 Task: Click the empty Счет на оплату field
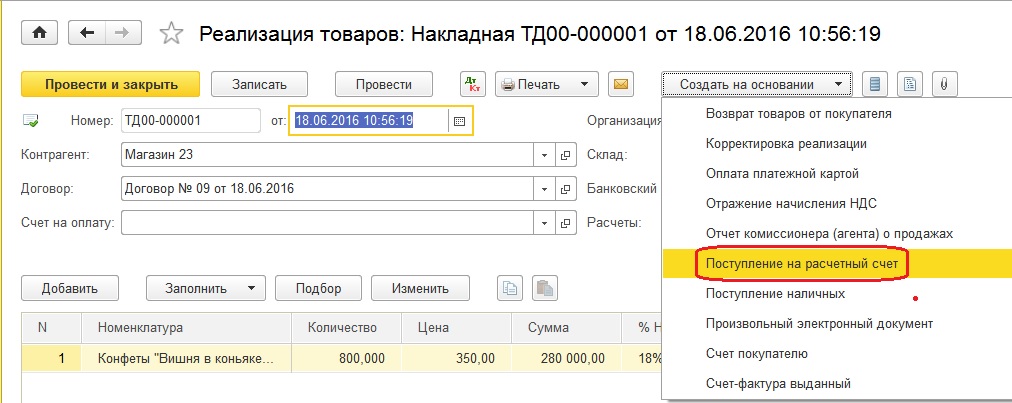[x=327, y=223]
